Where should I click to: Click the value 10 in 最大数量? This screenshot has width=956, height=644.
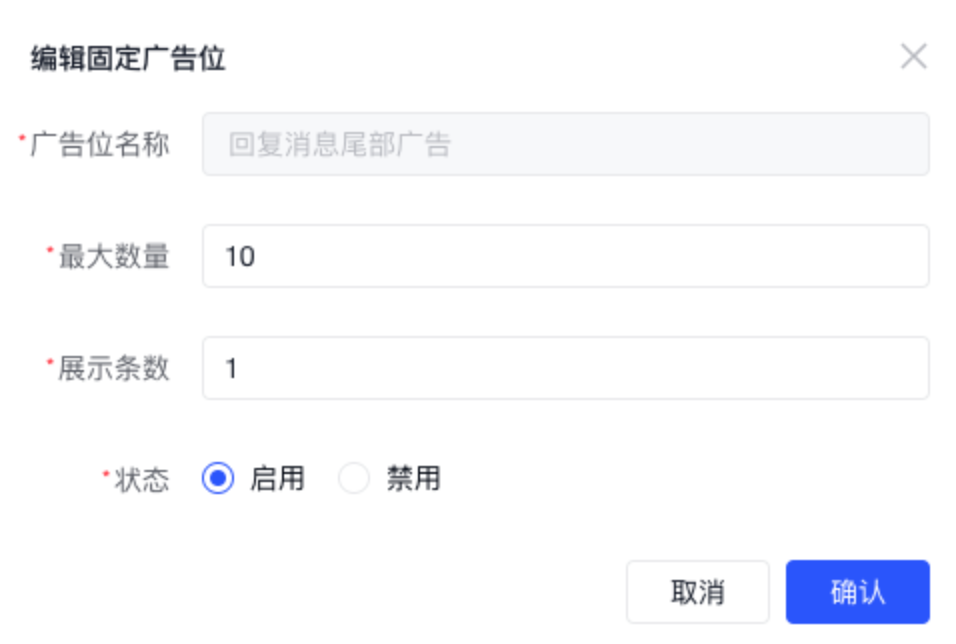[240, 257]
